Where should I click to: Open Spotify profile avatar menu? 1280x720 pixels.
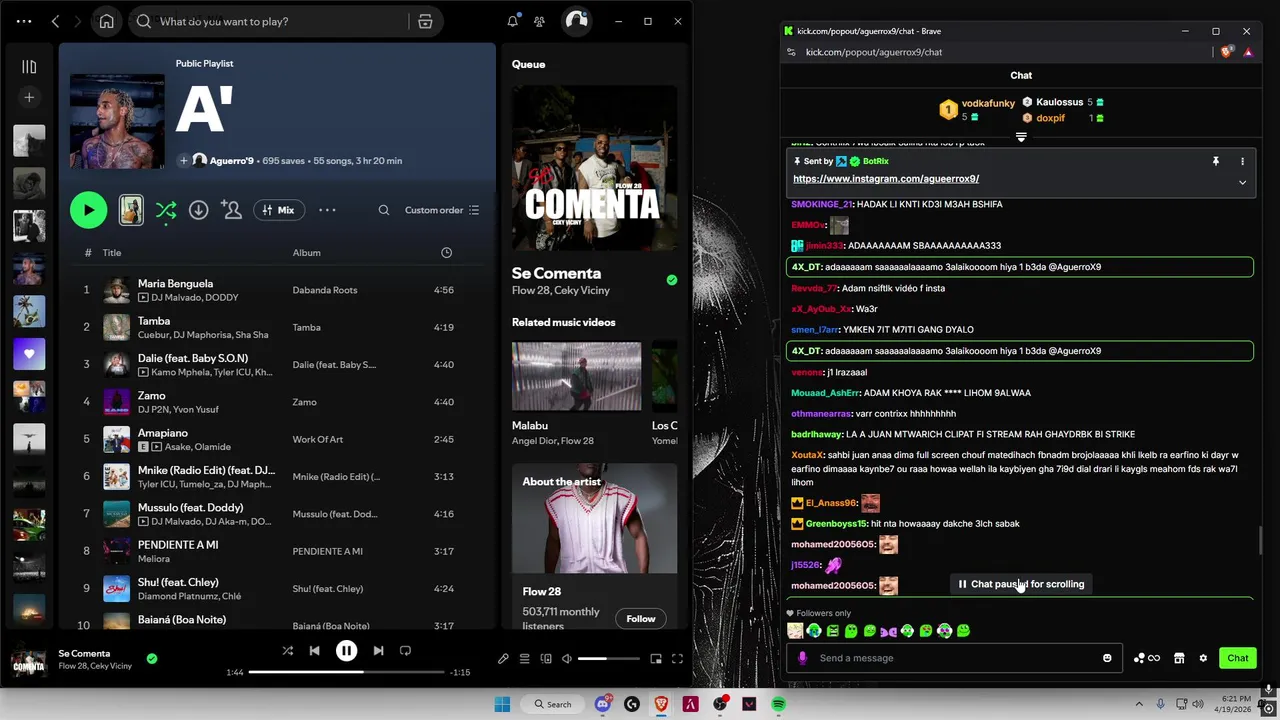[577, 21]
